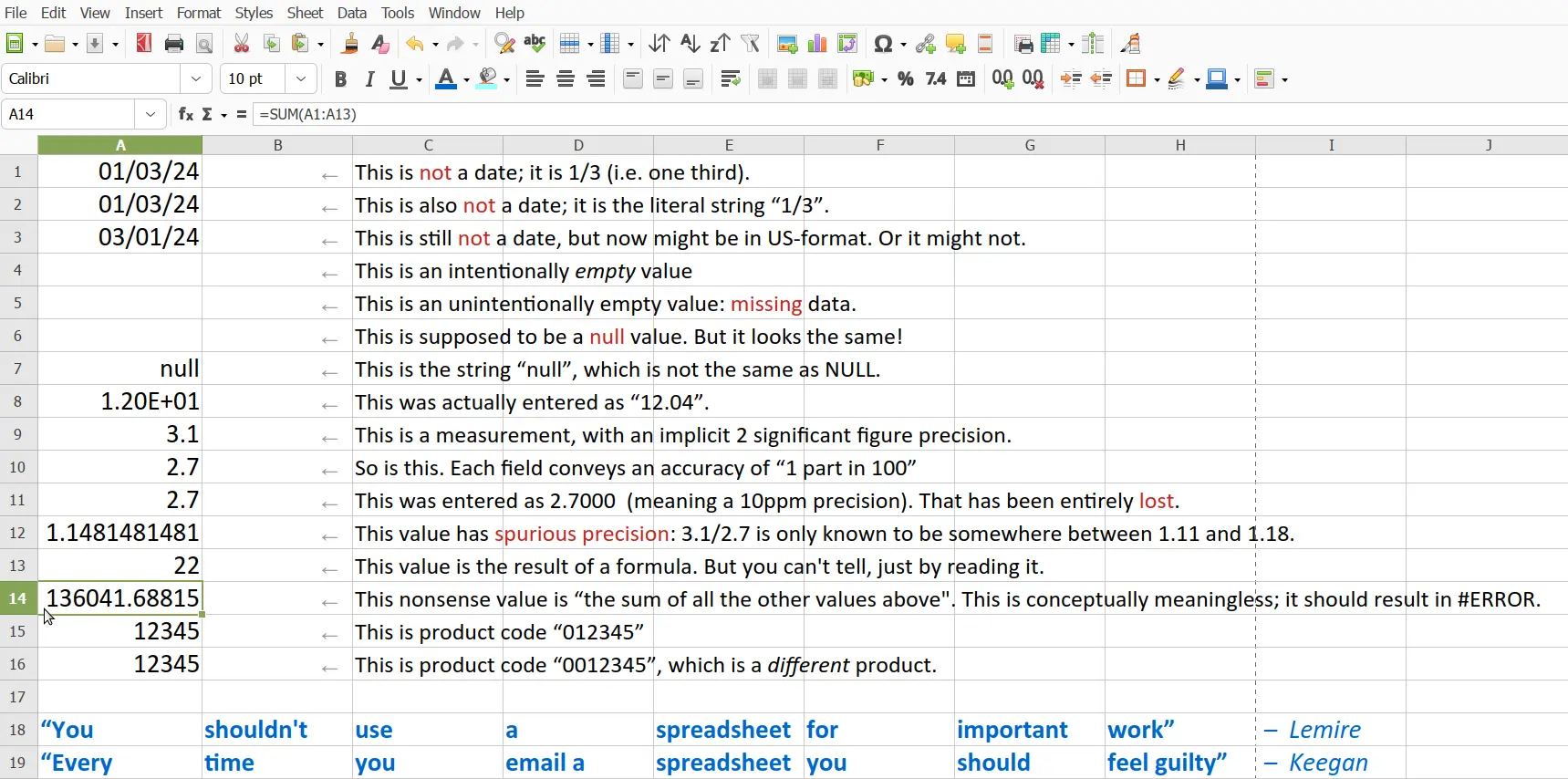Click the Sort dialog icon

point(659,43)
